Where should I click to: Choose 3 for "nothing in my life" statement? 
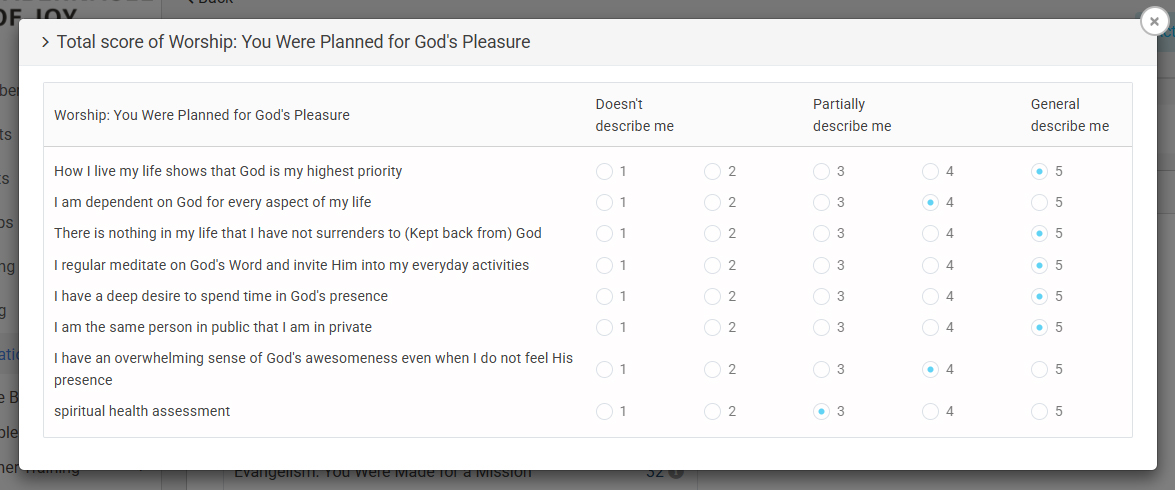821,233
